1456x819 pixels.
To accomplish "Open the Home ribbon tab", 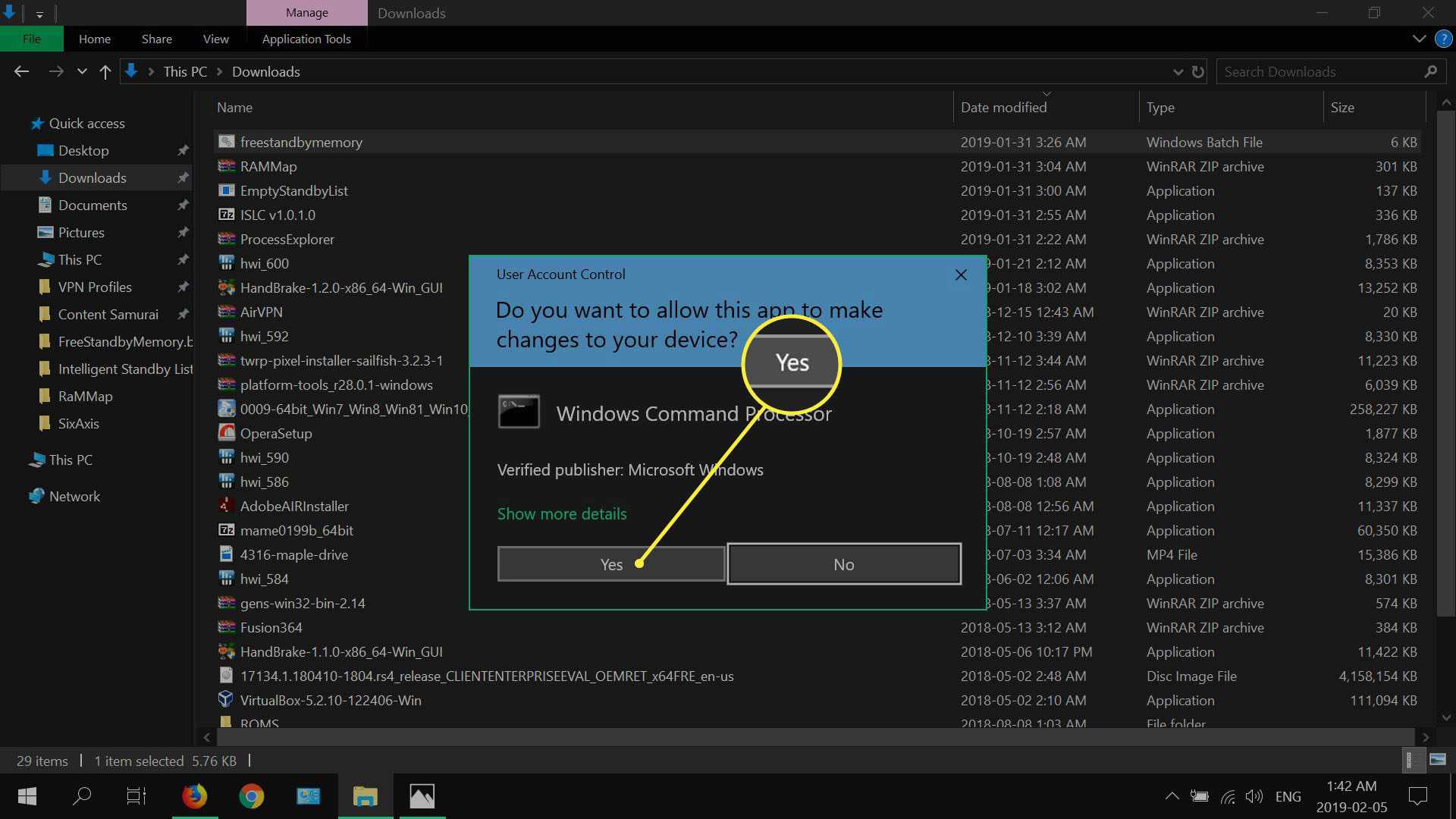I will coord(95,39).
